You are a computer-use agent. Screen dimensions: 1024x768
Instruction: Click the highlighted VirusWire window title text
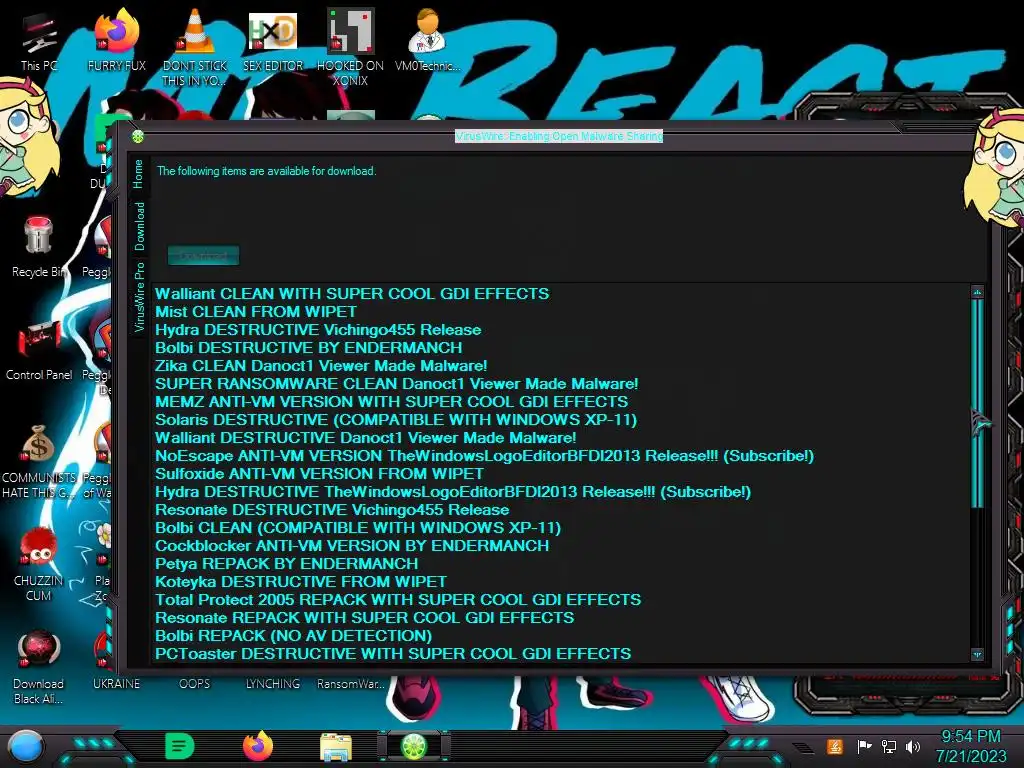coord(559,136)
